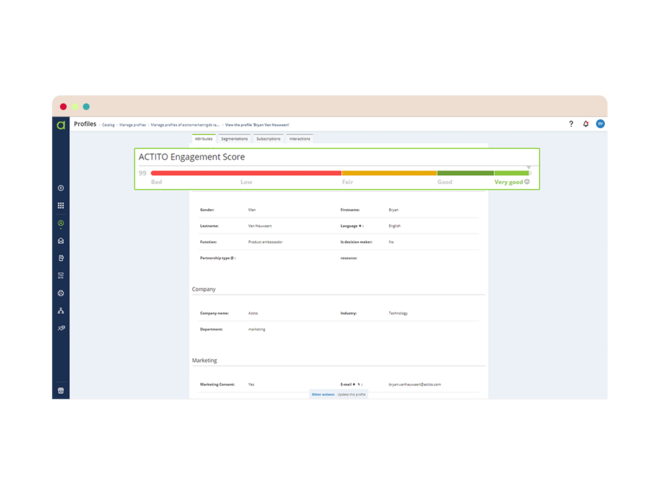Open the circled arrow icon in sidebar

[x=61, y=188]
